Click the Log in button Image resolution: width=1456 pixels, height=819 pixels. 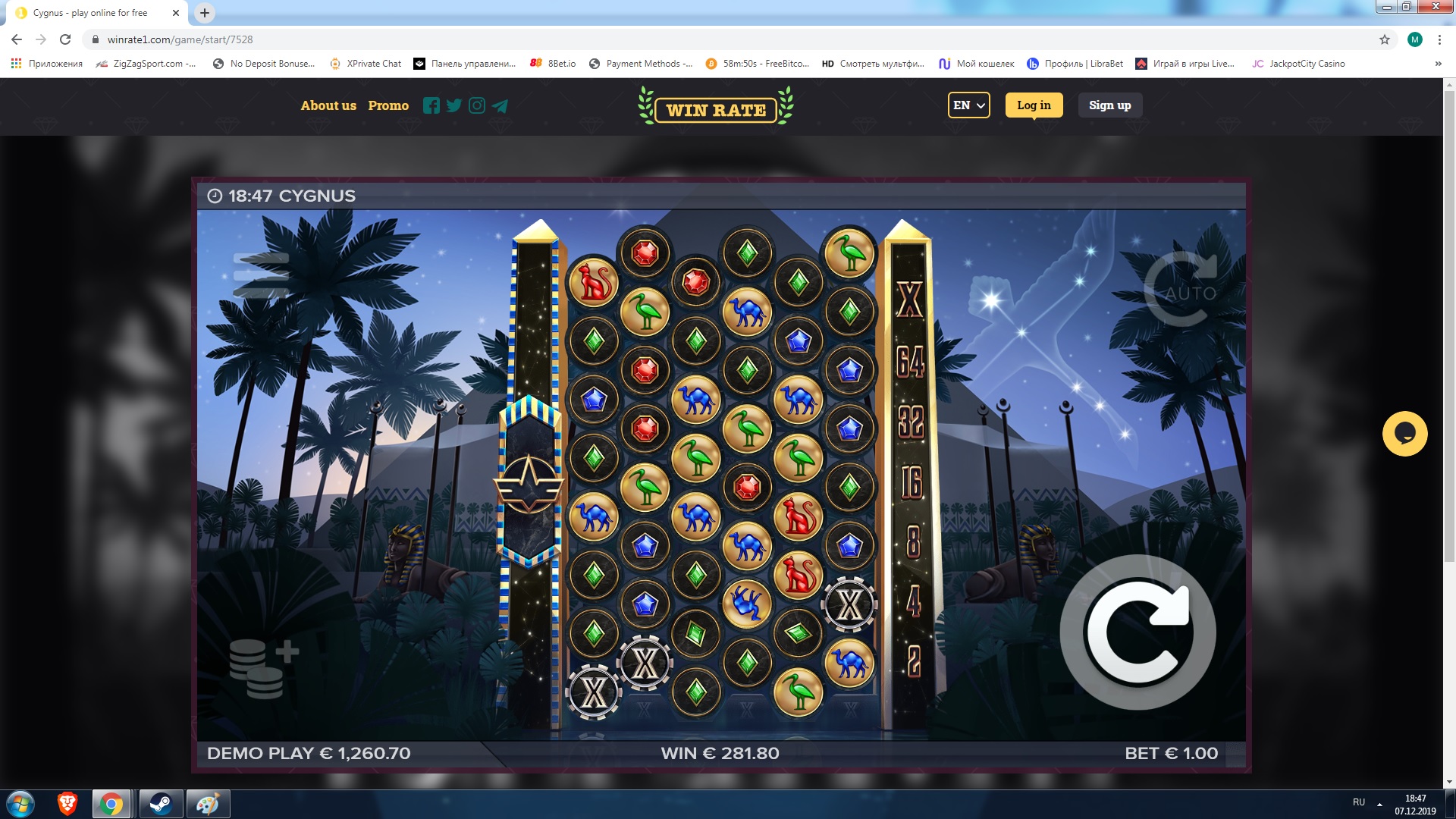pos(1034,105)
